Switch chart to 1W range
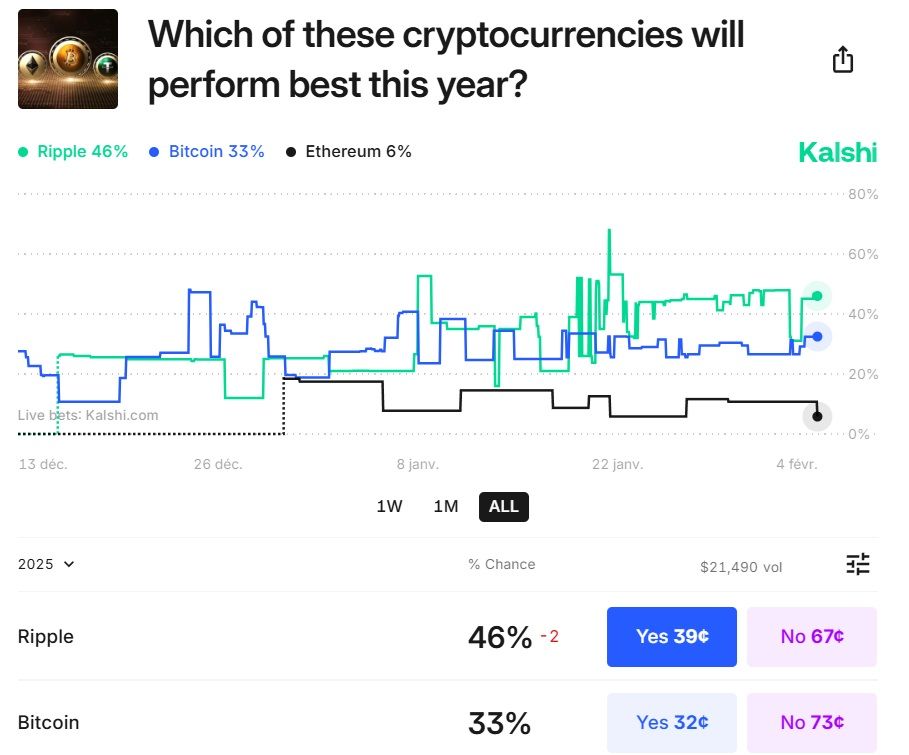 [x=389, y=507]
